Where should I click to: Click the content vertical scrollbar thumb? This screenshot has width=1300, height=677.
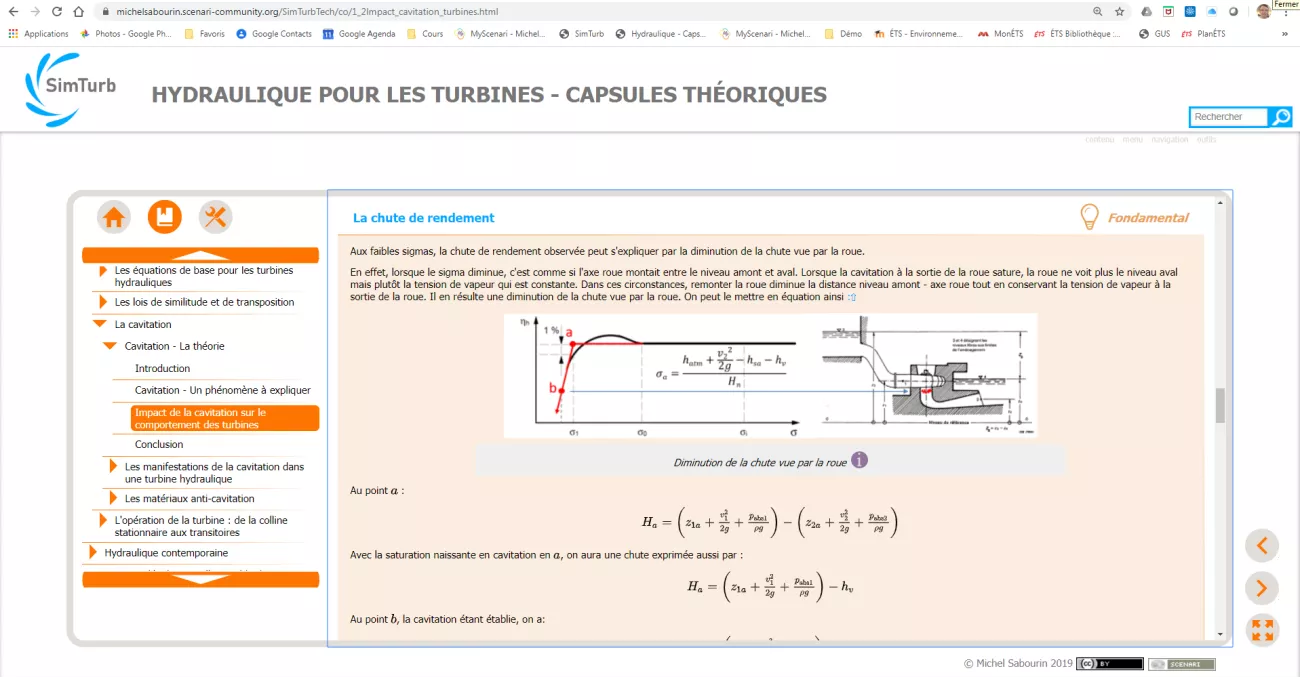(1219, 405)
